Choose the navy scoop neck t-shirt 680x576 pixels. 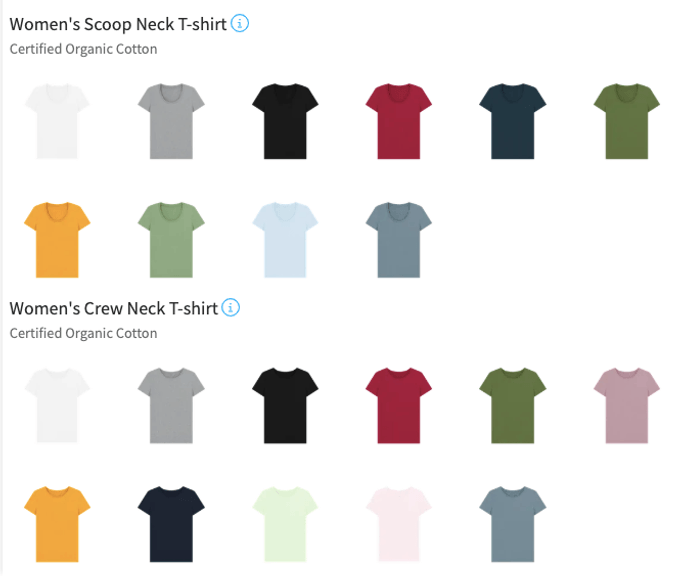(x=513, y=121)
